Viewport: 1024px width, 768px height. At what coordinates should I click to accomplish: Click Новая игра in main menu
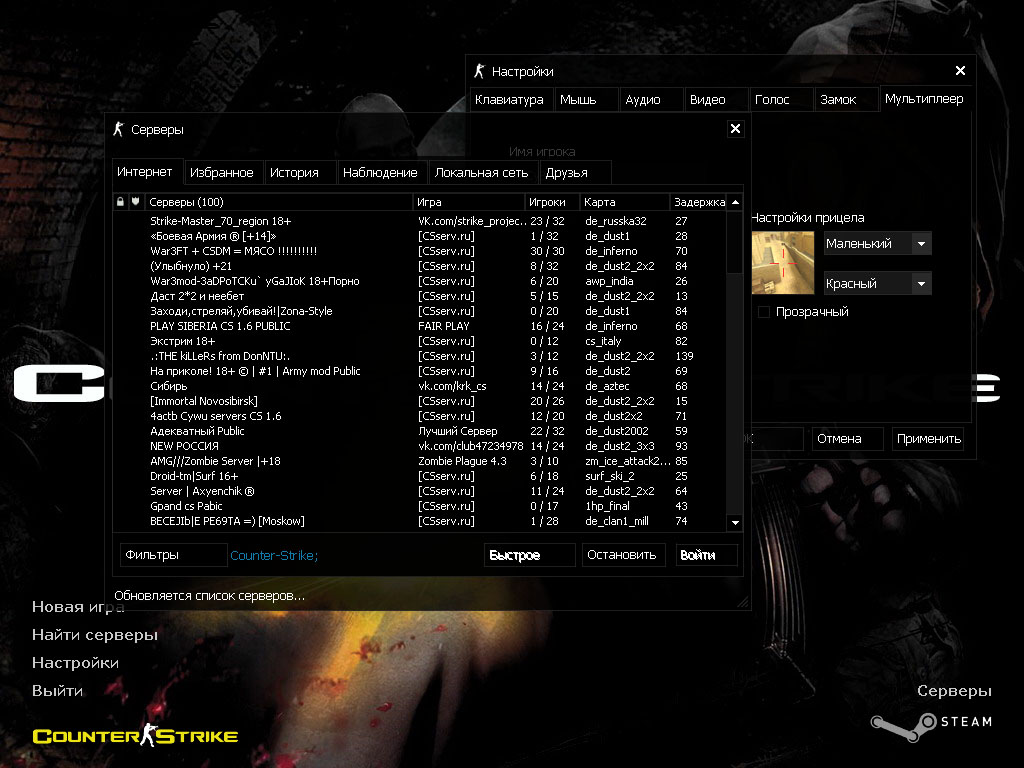(x=78, y=607)
